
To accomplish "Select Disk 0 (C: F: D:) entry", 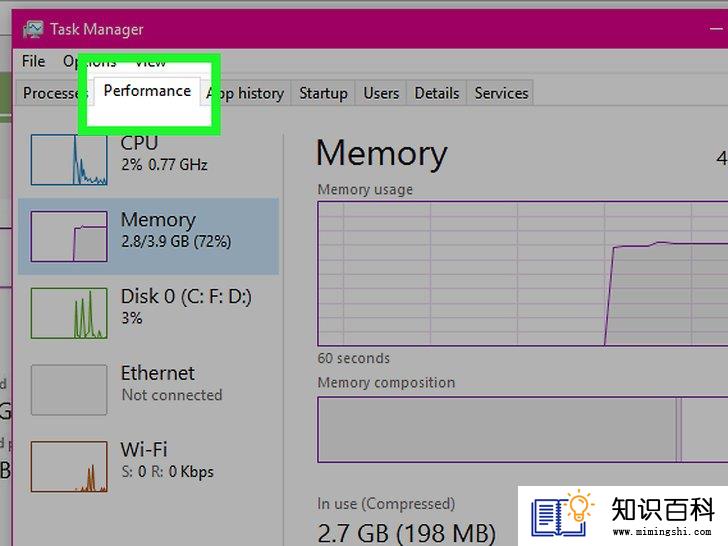I will (149, 313).
